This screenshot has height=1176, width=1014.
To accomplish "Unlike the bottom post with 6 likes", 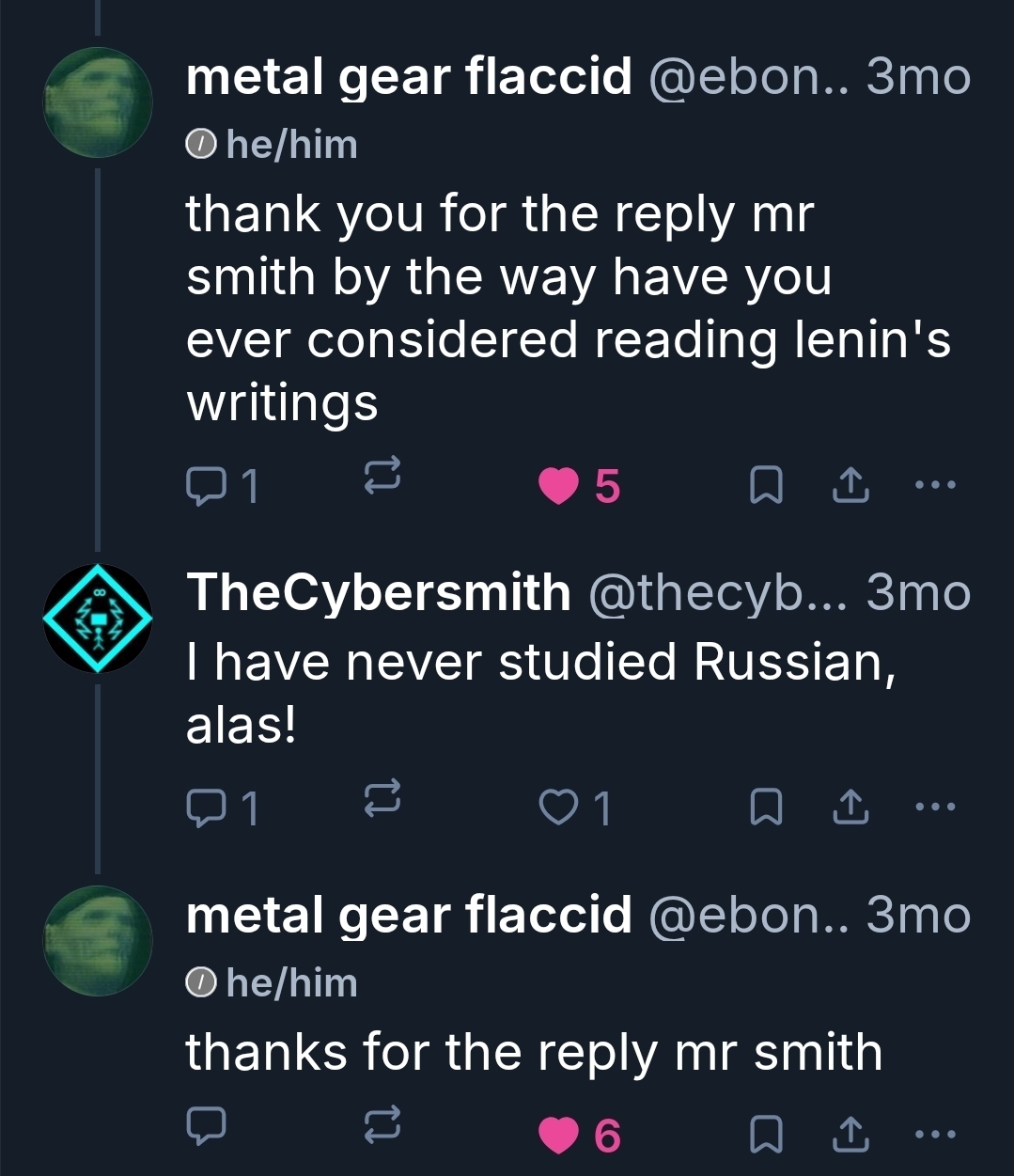I will coord(558,1136).
